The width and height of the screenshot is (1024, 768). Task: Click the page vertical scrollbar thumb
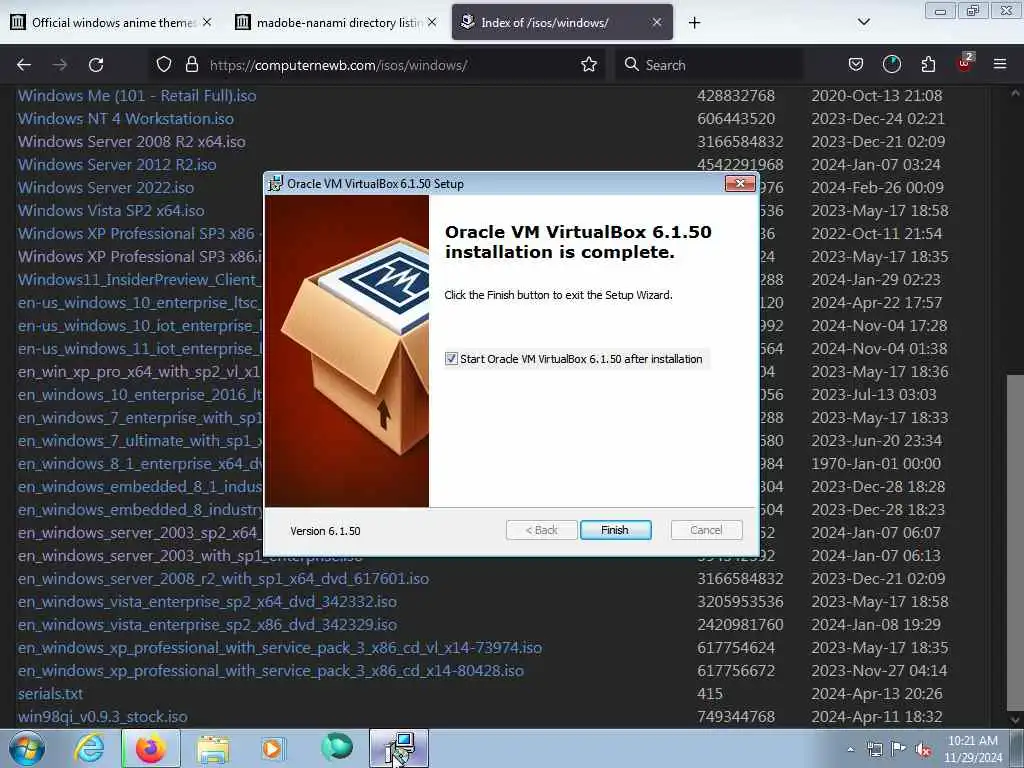[1015, 542]
